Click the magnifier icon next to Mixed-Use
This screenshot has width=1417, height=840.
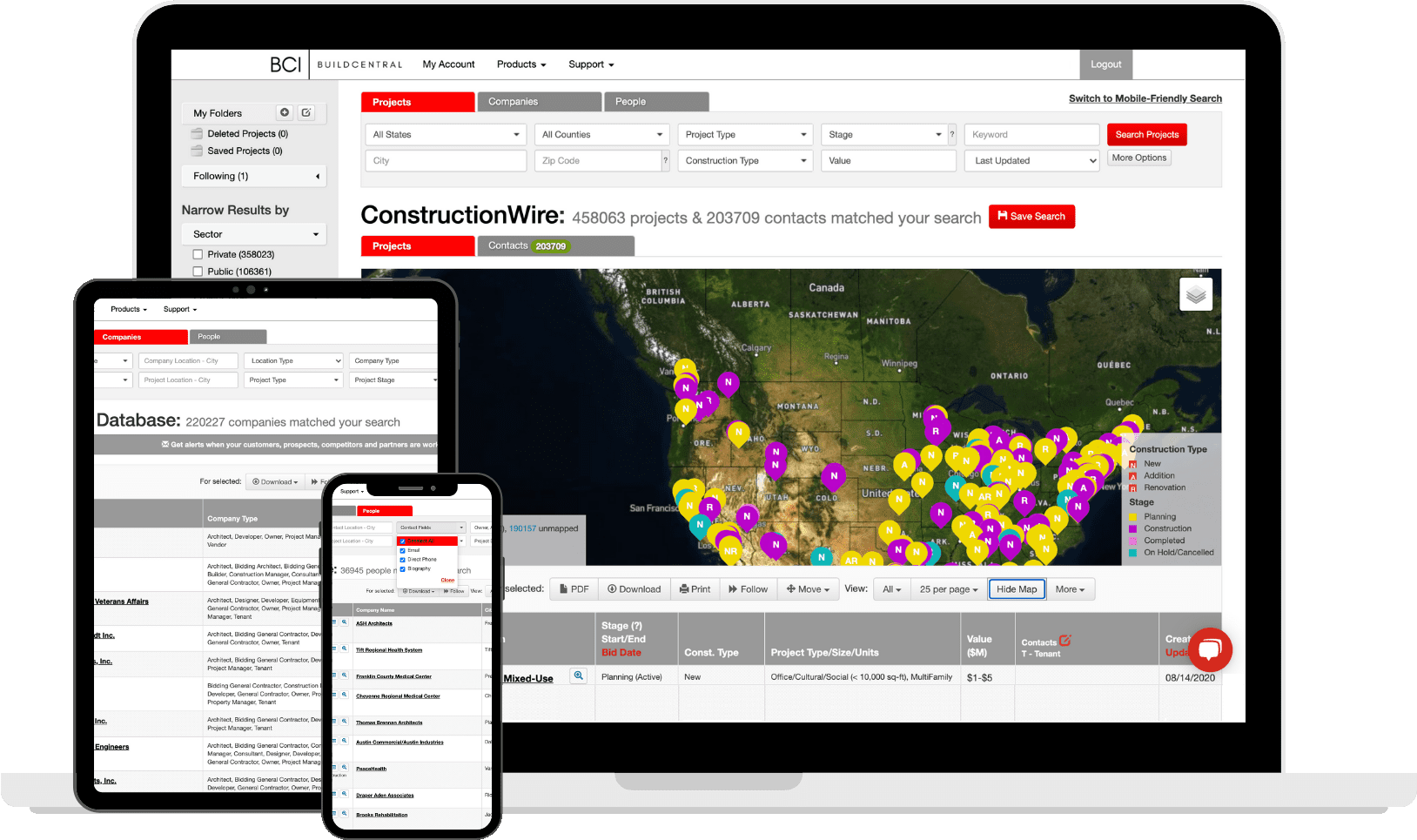pos(578,675)
